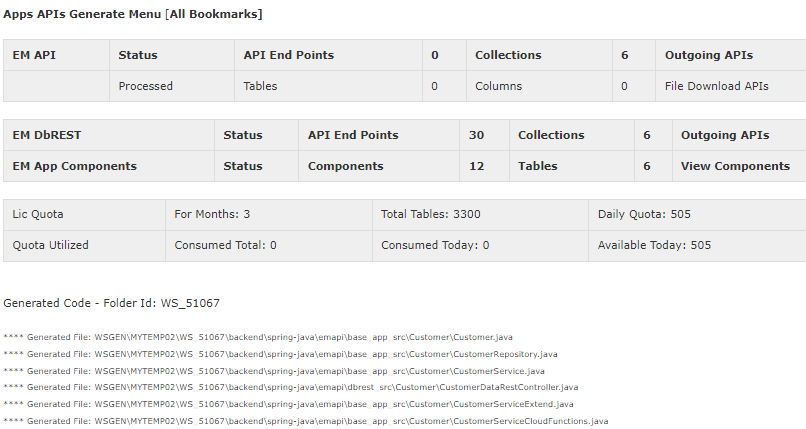Click File Download APIs link
806x429 pixels.
(x=717, y=86)
